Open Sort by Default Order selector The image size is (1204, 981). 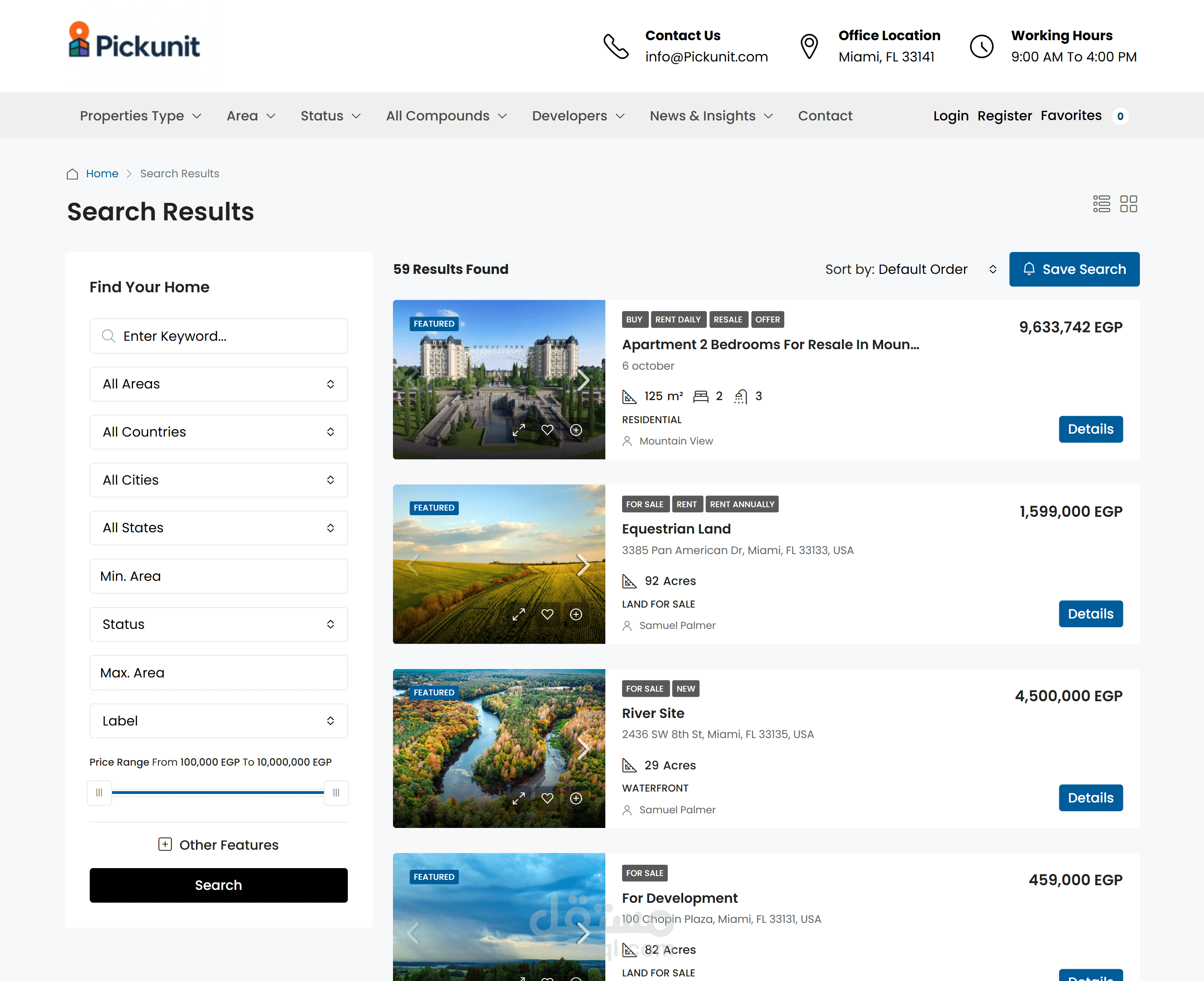(910, 270)
